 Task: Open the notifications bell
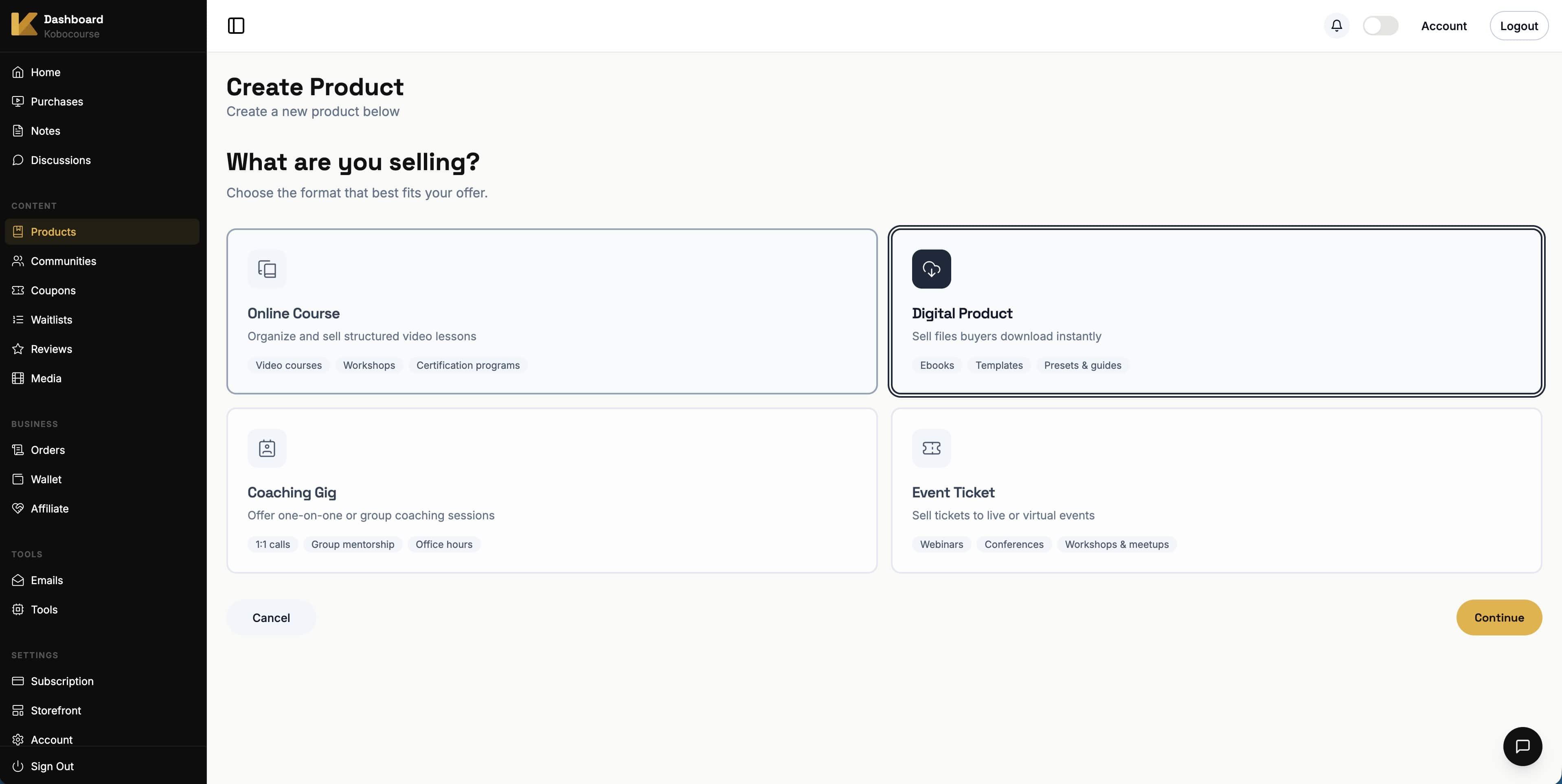[x=1336, y=26]
